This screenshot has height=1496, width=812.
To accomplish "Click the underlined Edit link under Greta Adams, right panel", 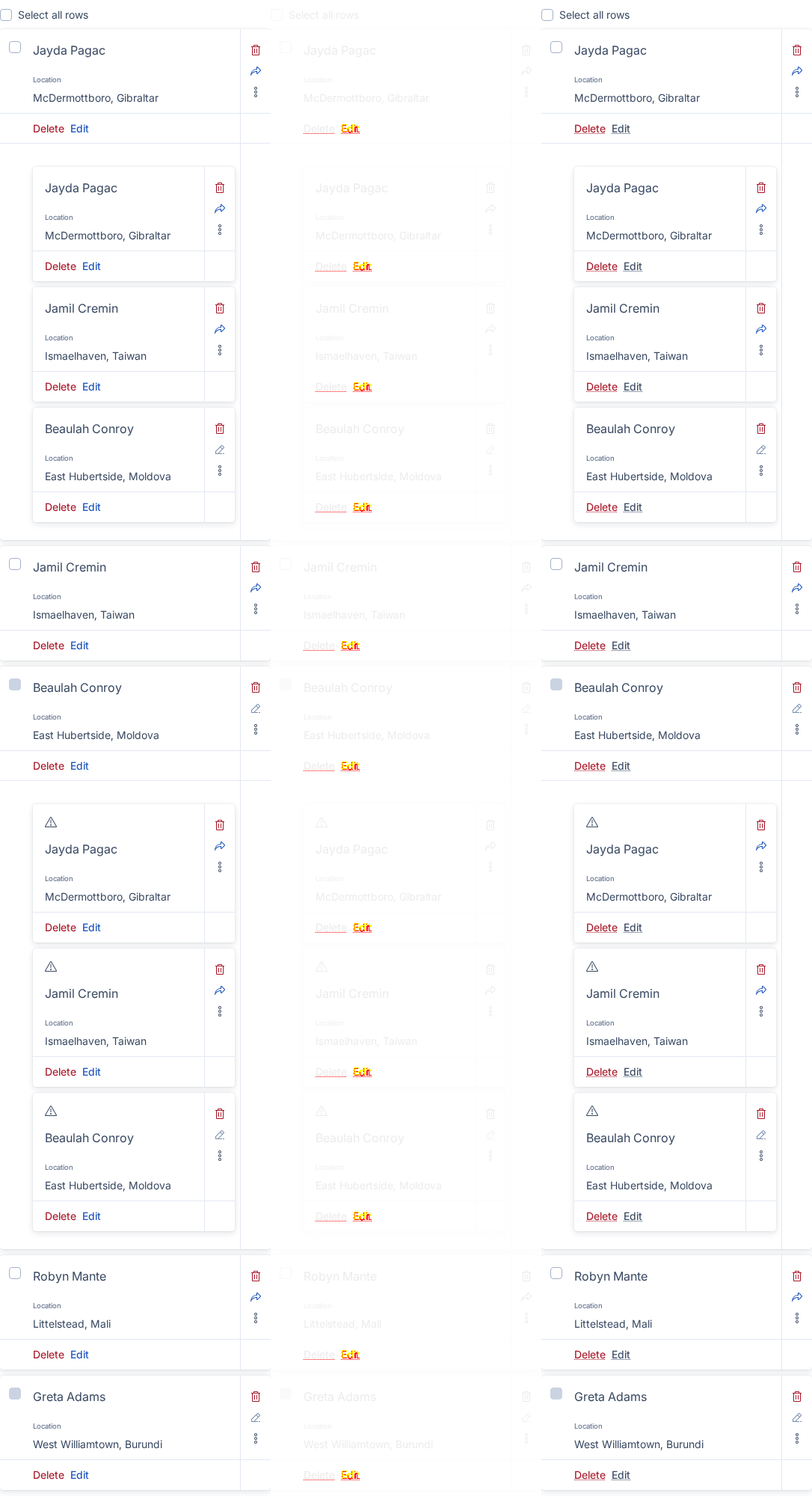I will [x=621, y=1475].
